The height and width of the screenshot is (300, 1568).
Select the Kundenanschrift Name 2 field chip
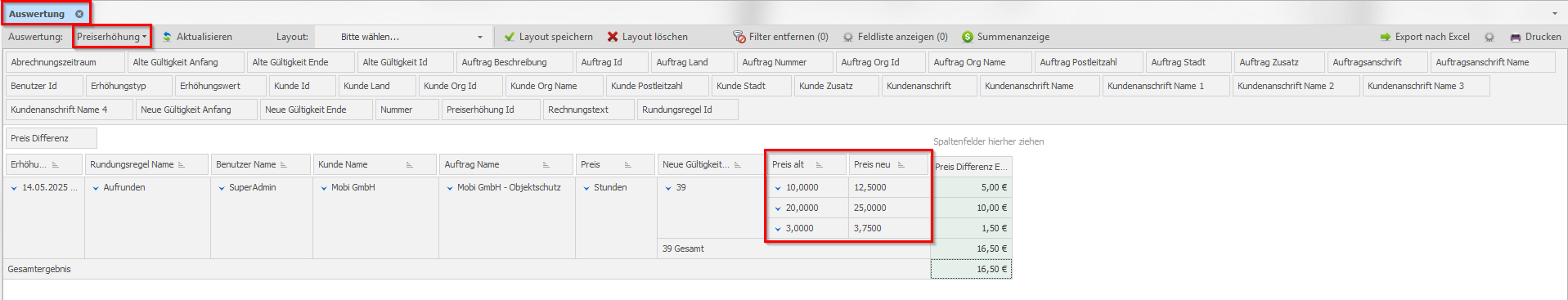[x=1296, y=86]
